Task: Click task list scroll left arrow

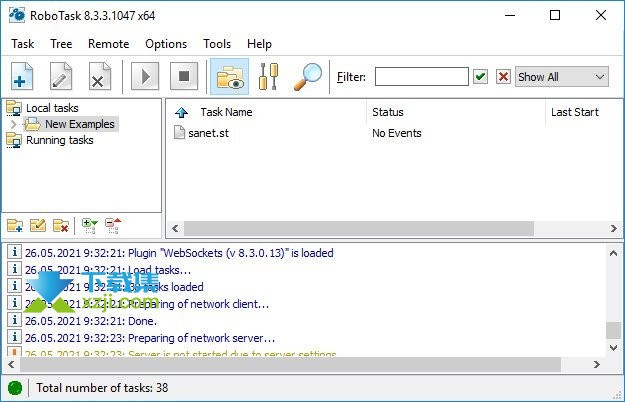Action: point(175,228)
